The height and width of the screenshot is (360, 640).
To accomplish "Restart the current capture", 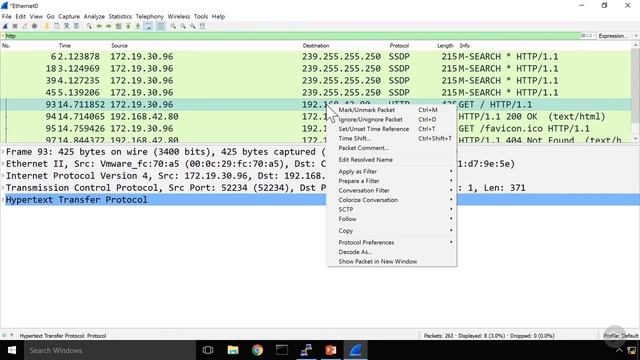I will [24, 26].
